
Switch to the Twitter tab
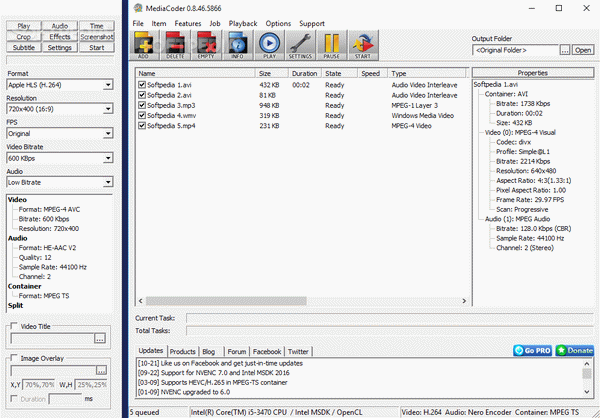298,351
